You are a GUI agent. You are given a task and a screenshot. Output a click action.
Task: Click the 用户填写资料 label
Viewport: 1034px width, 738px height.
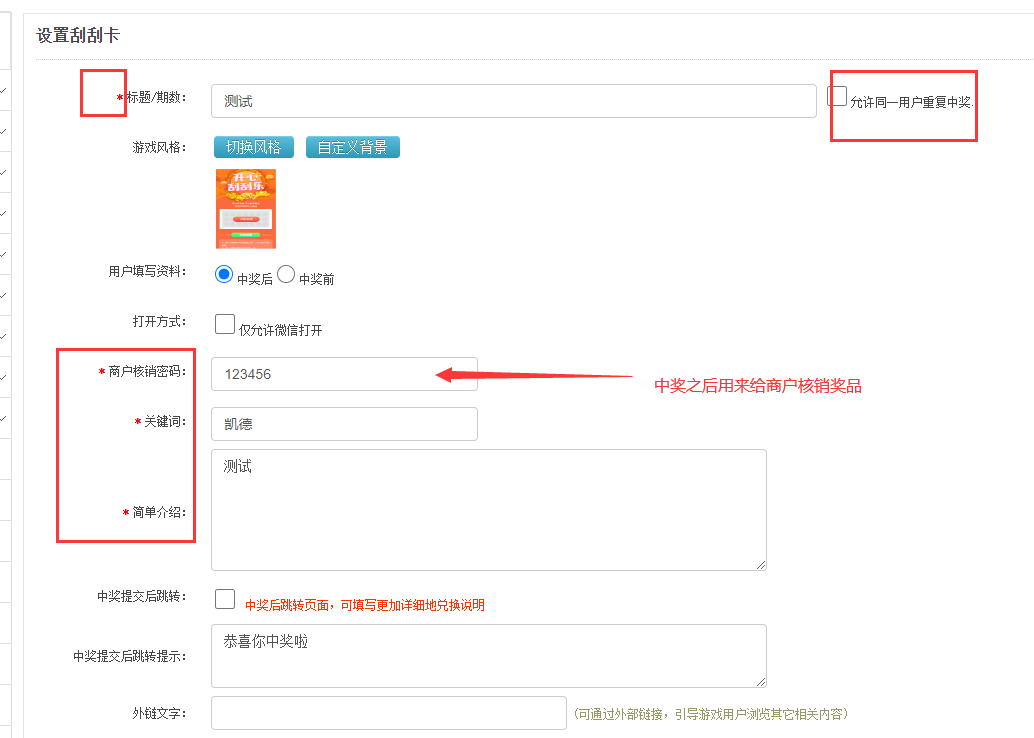(x=147, y=271)
